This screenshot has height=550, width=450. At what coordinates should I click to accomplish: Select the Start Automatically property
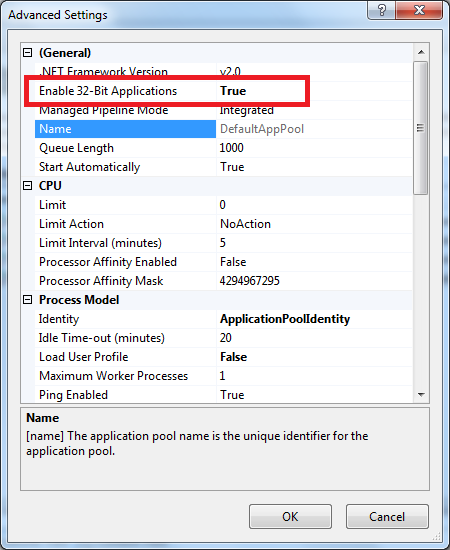(x=89, y=167)
